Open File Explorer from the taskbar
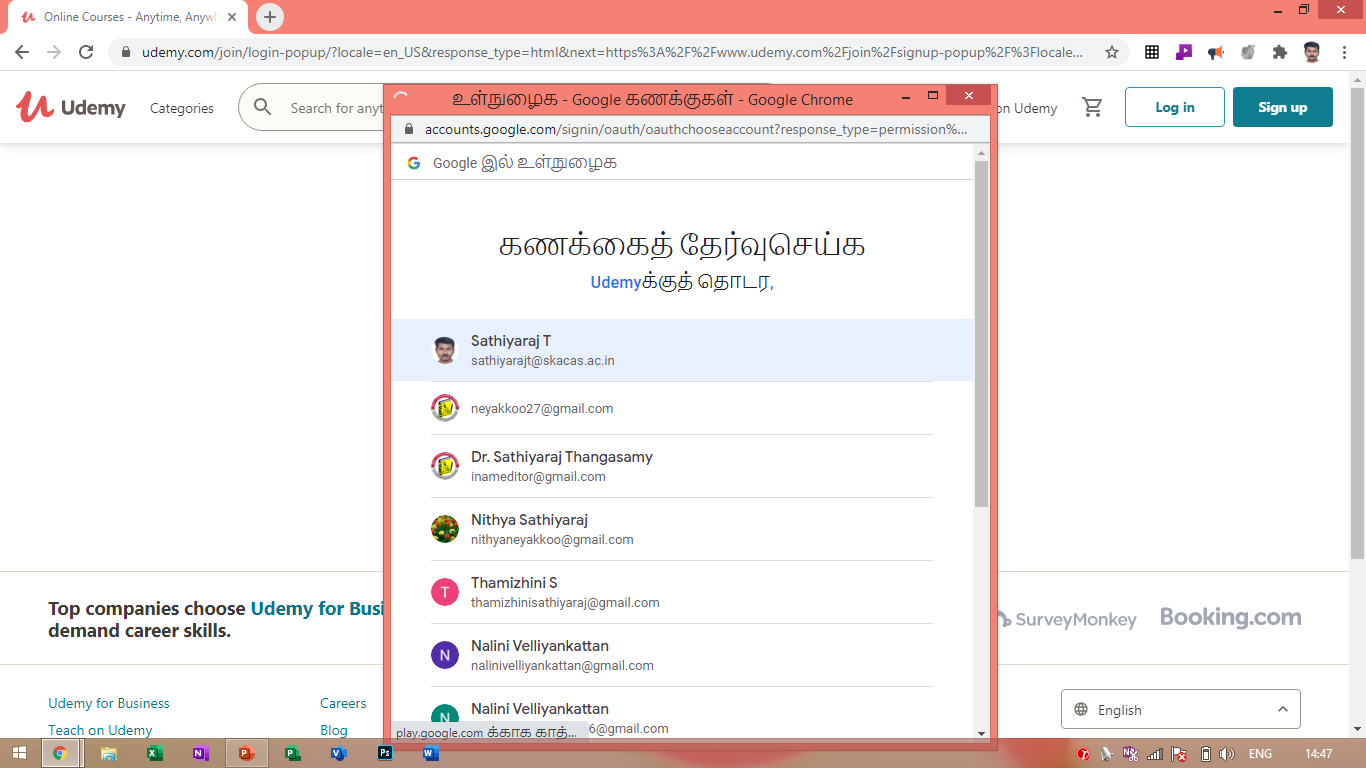 pos(108,753)
